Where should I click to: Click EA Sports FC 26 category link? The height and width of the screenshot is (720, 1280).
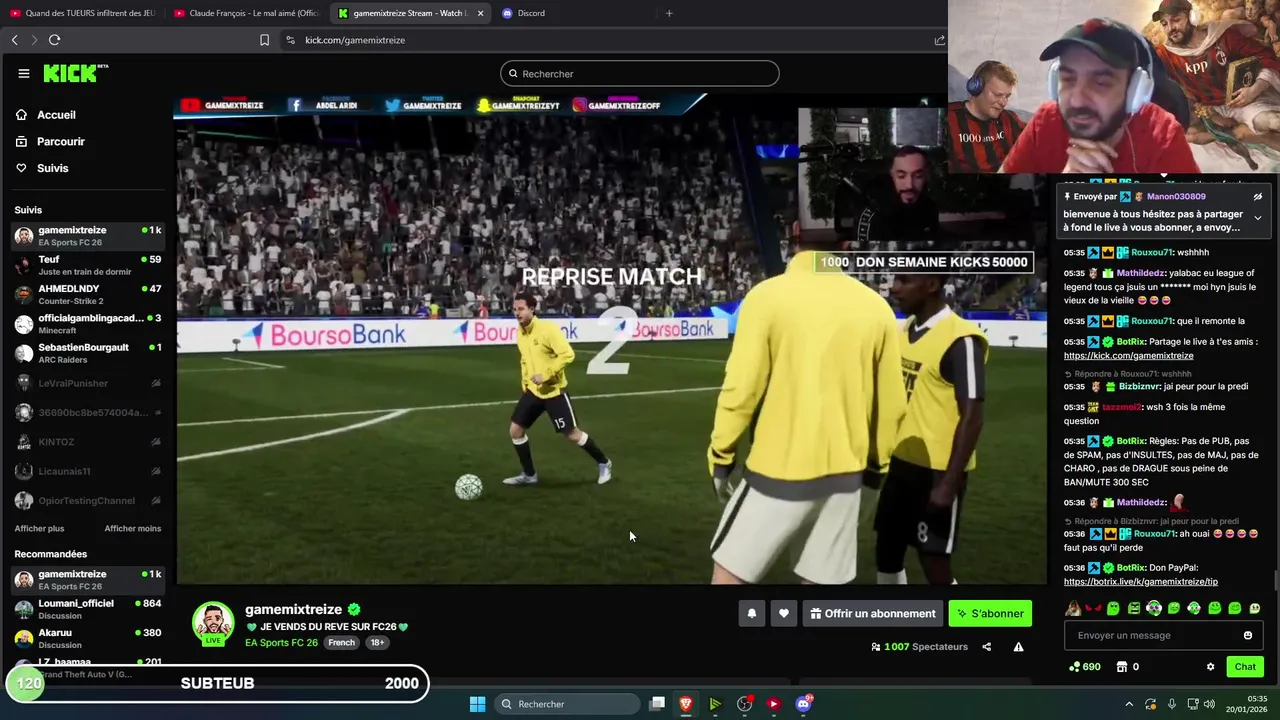click(281, 643)
